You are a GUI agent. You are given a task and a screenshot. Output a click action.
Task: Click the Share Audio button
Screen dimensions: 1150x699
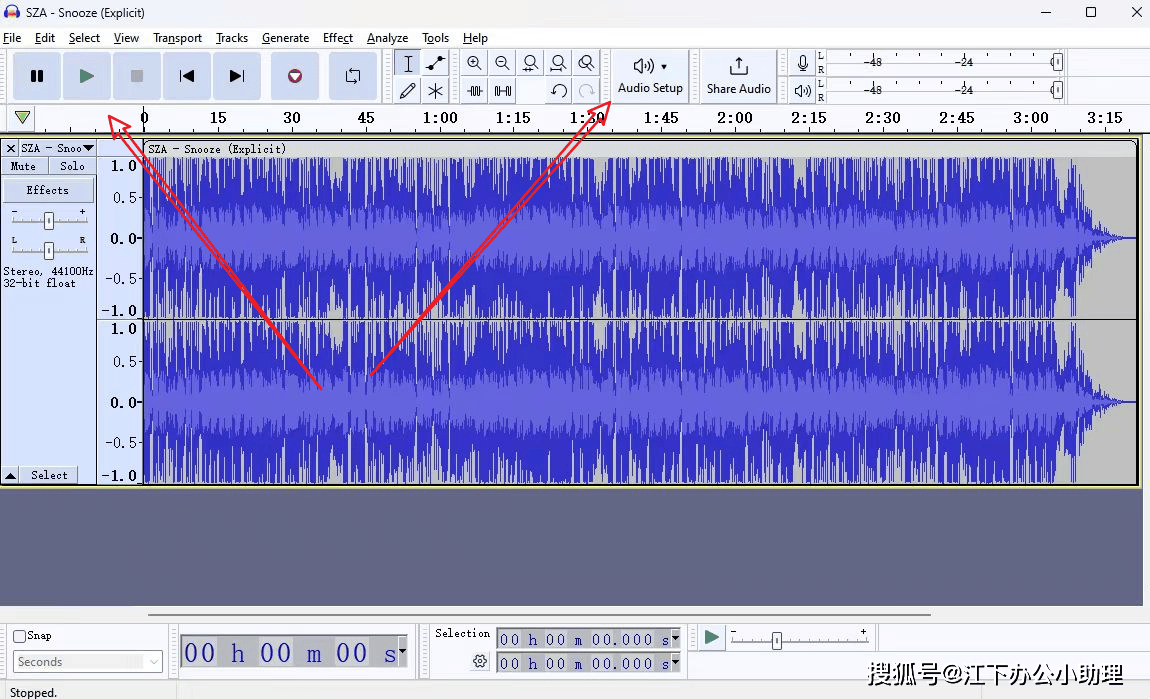(739, 76)
